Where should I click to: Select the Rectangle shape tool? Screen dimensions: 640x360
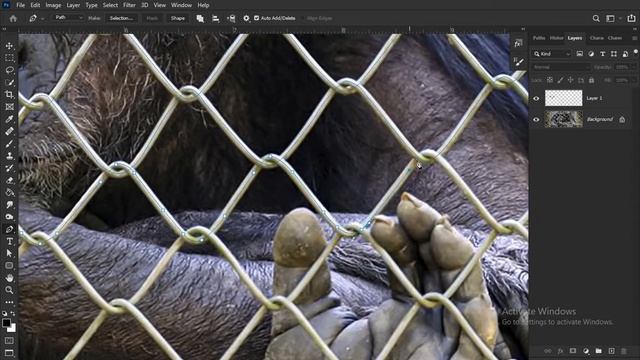click(9, 266)
